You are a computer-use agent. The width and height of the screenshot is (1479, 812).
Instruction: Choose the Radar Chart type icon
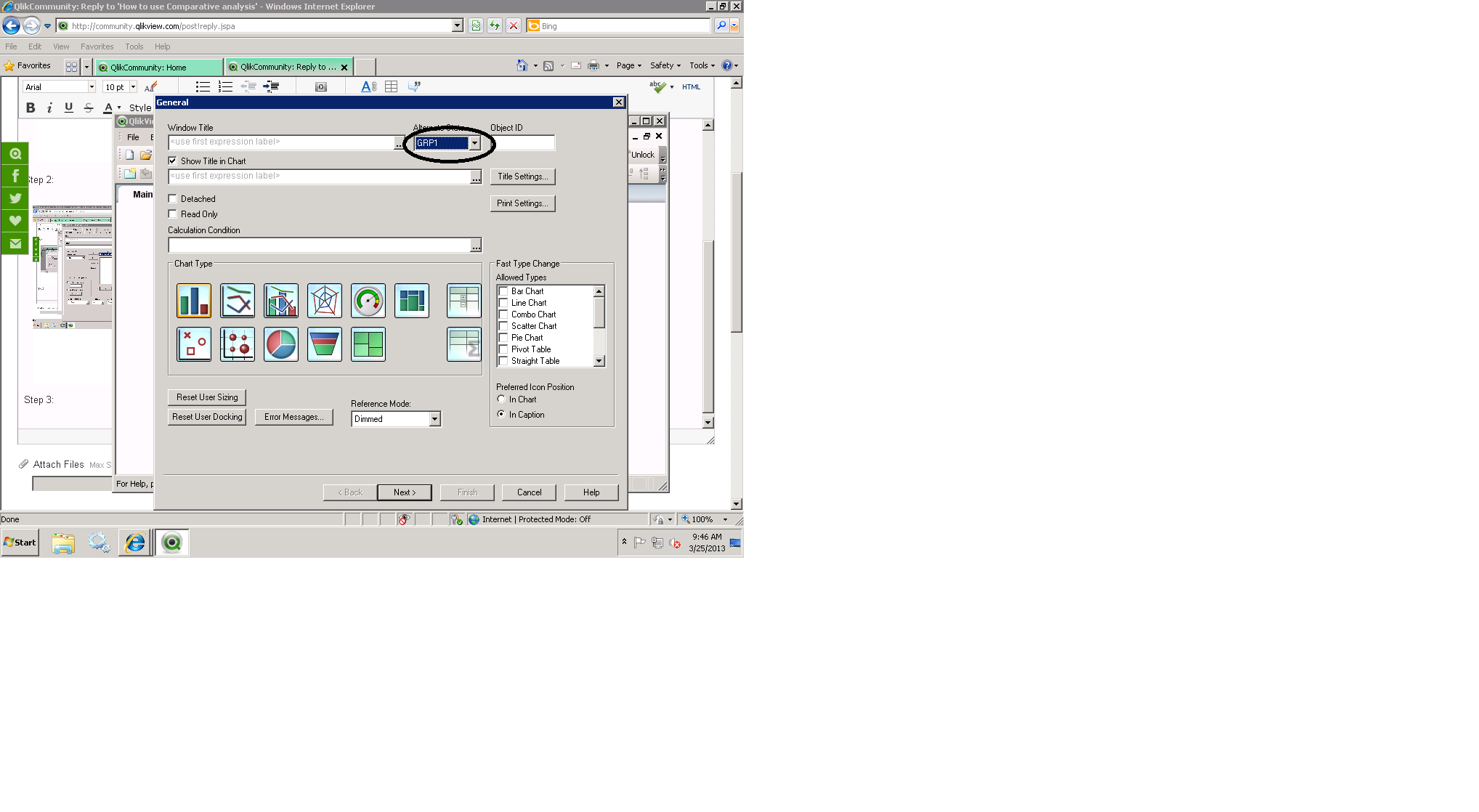click(x=325, y=301)
